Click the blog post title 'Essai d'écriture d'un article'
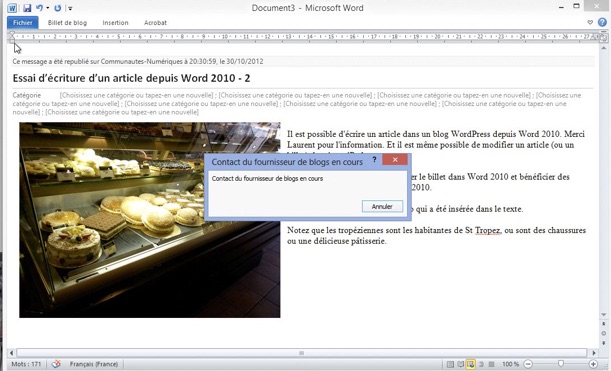The width and height of the screenshot is (611, 371). [131, 78]
